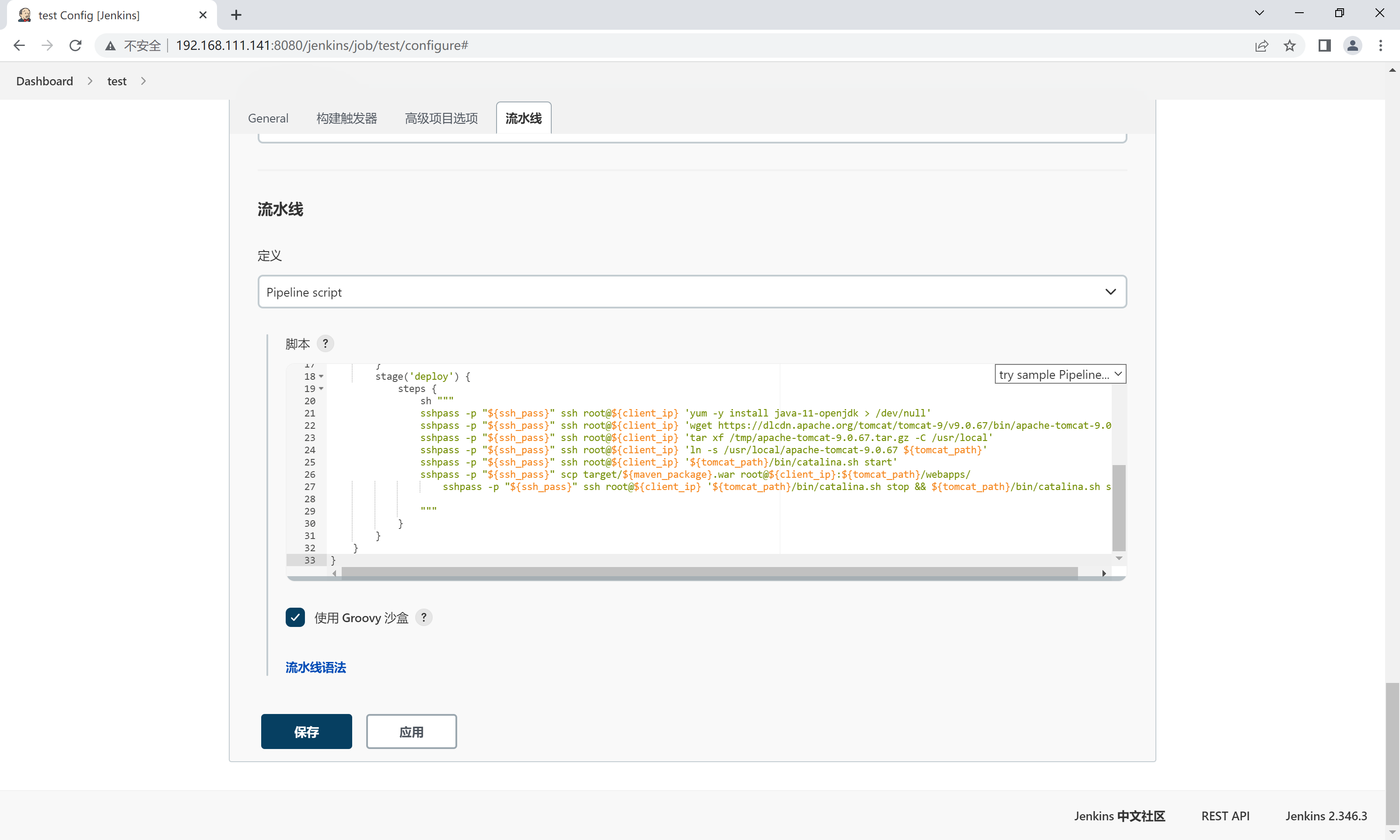Screen dimensions: 1400x840
Task: Click the page vertical scrollbar thumb
Action: click(x=1392, y=753)
